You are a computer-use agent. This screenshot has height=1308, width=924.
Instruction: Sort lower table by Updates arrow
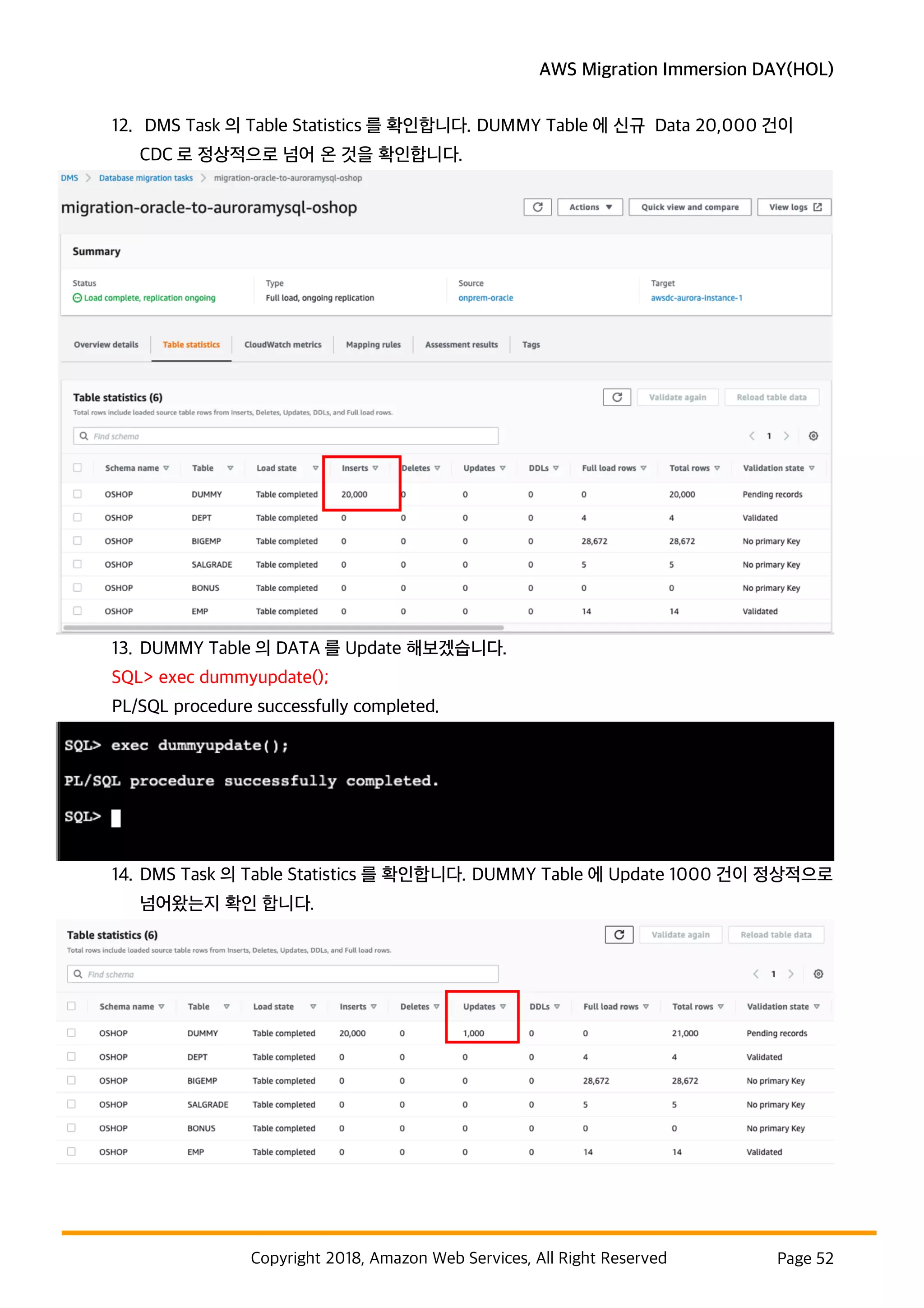[503, 1007]
